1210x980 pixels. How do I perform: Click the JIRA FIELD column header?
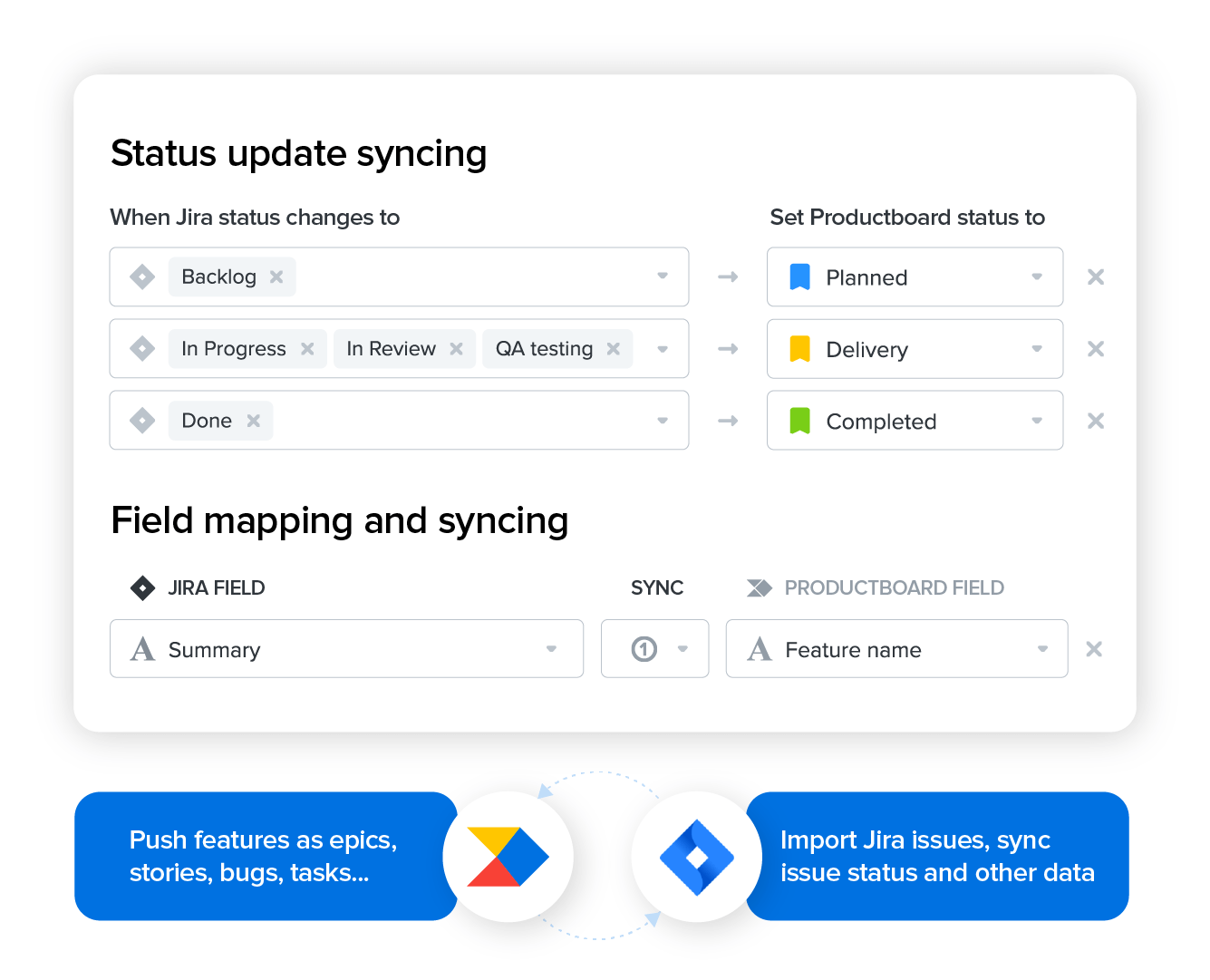coord(217,588)
